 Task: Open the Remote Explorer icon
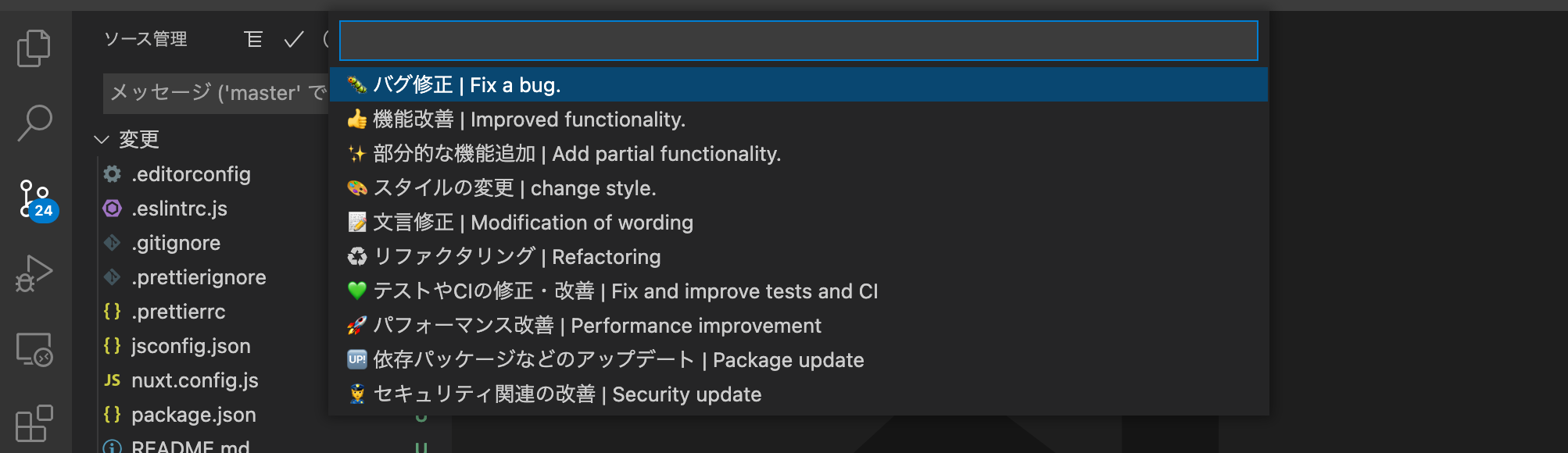(34, 349)
